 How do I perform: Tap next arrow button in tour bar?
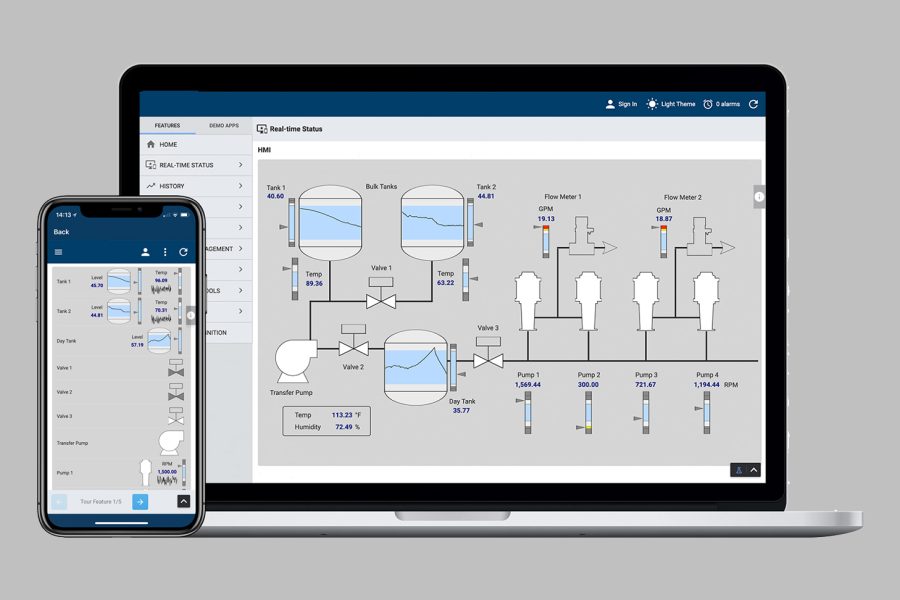(x=140, y=501)
